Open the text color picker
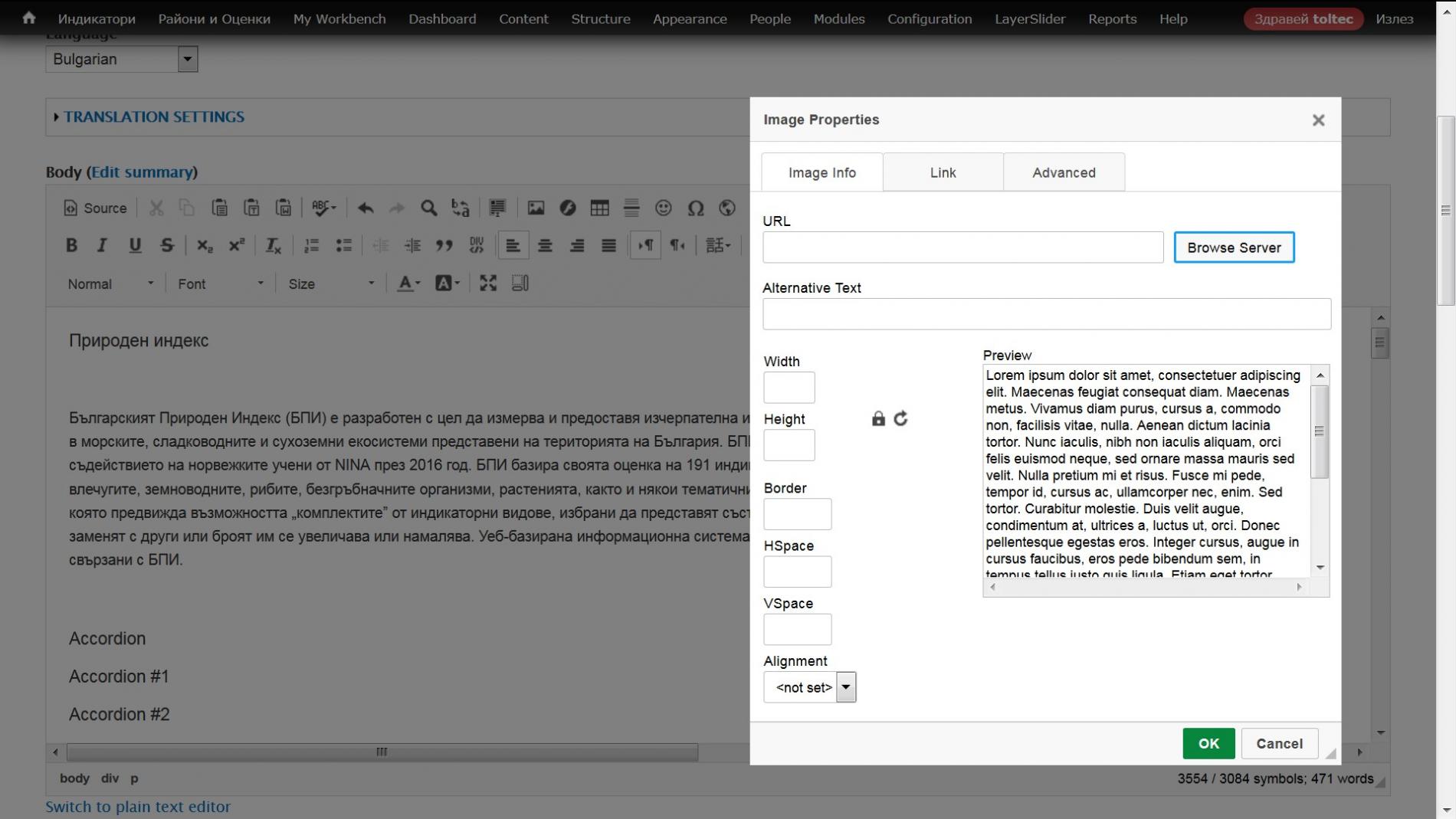 pyautogui.click(x=408, y=283)
